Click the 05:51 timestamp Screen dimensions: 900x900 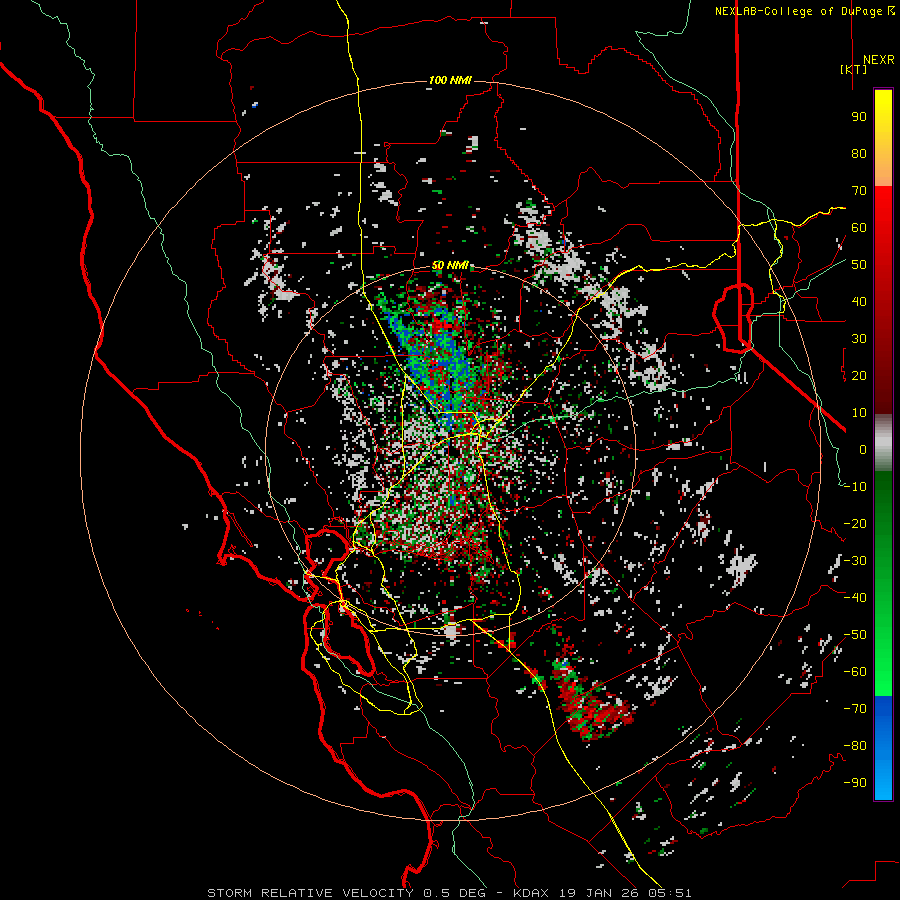(672, 893)
